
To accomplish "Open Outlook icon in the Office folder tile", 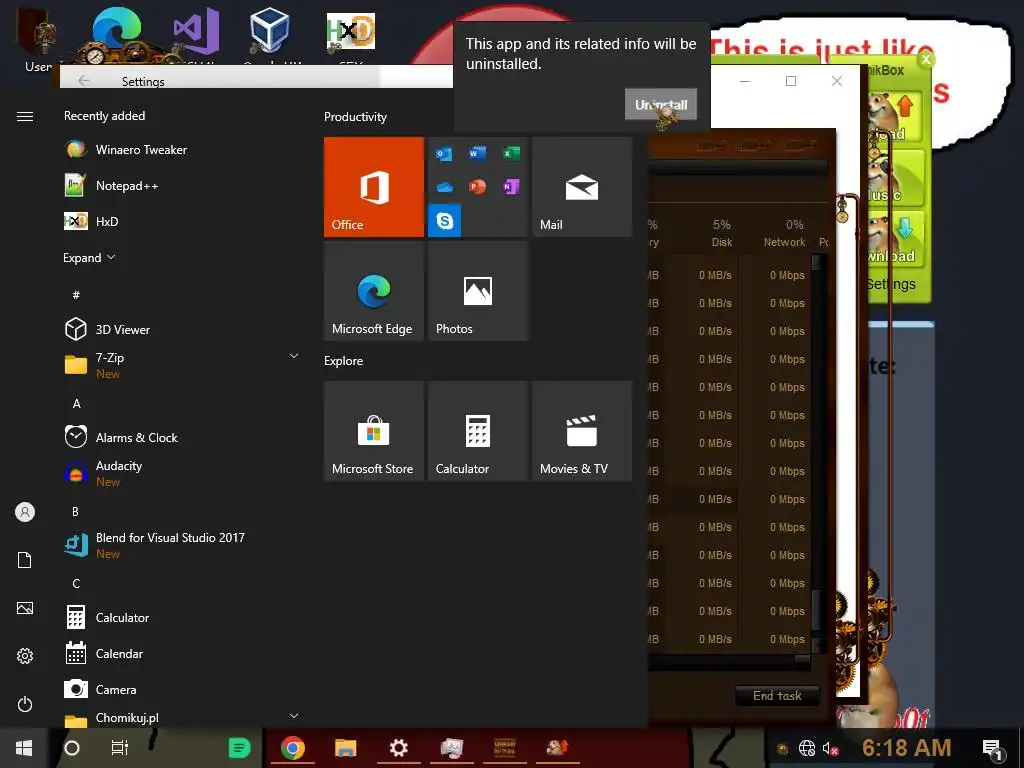I will (444, 154).
